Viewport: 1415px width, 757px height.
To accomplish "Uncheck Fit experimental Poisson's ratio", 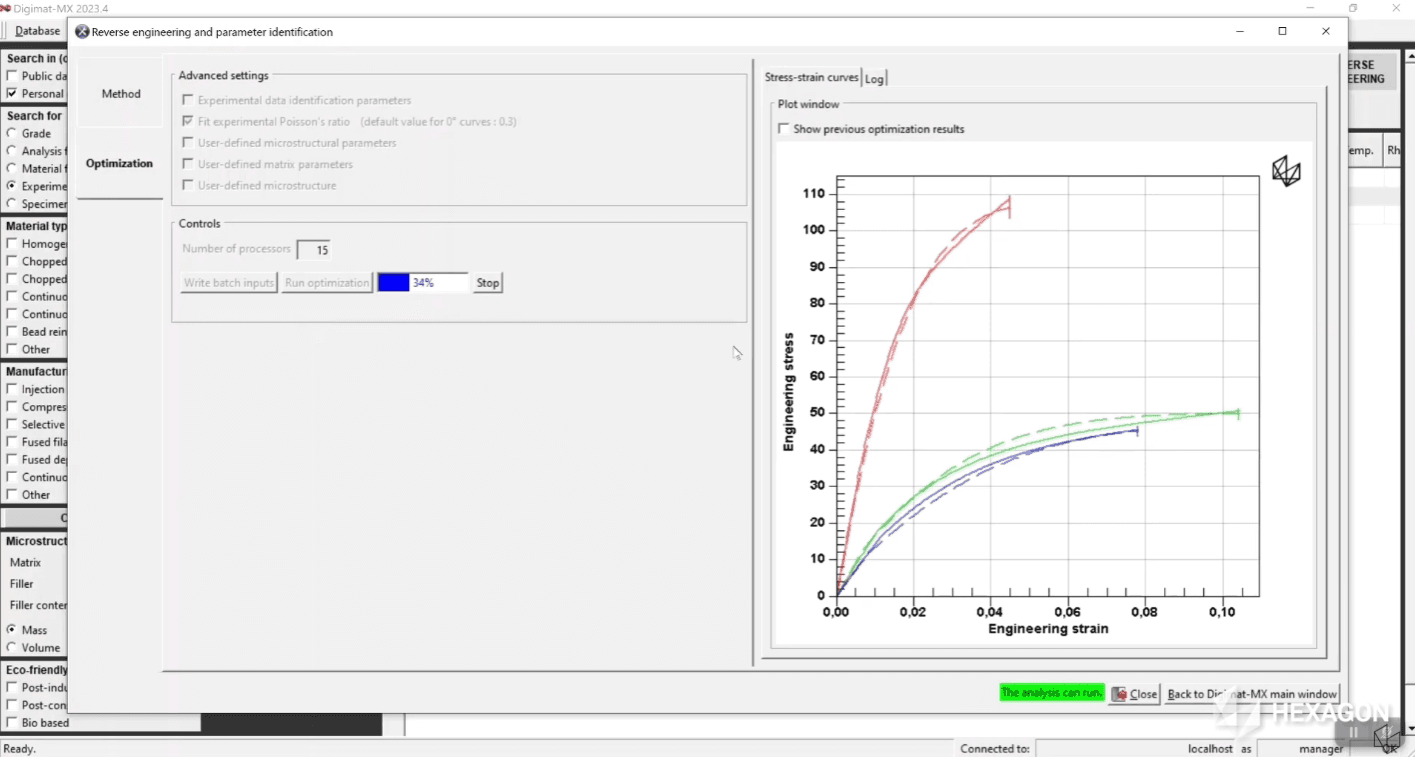I will pyautogui.click(x=187, y=121).
